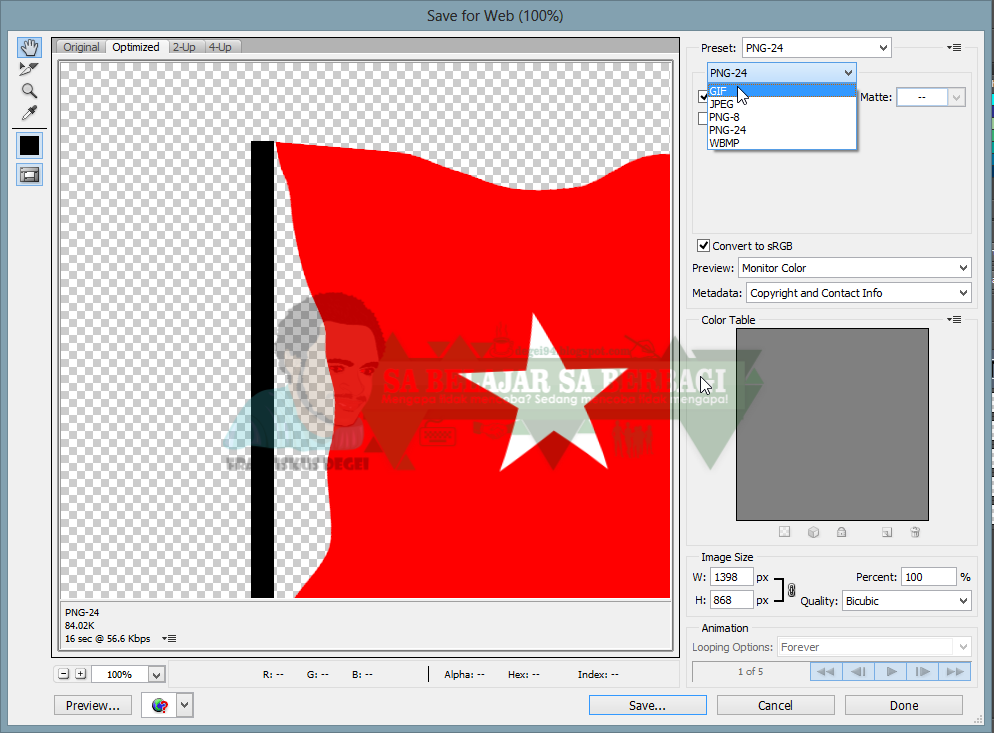This screenshot has height=733, width=994.
Task: Go to previous animation frame
Action: 858,671
